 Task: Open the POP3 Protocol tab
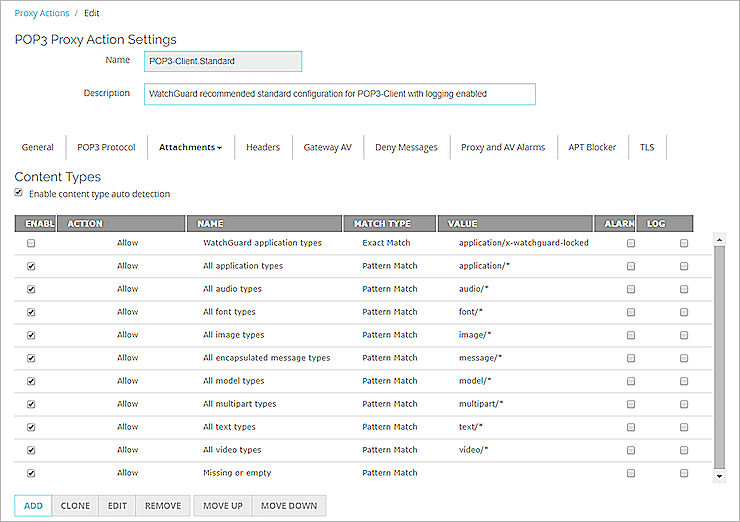click(106, 147)
